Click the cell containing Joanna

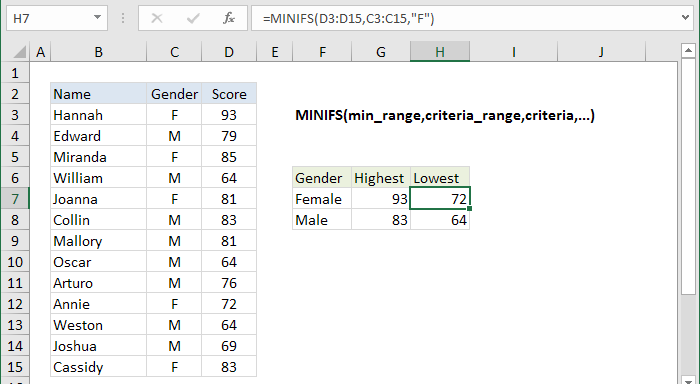pos(99,199)
